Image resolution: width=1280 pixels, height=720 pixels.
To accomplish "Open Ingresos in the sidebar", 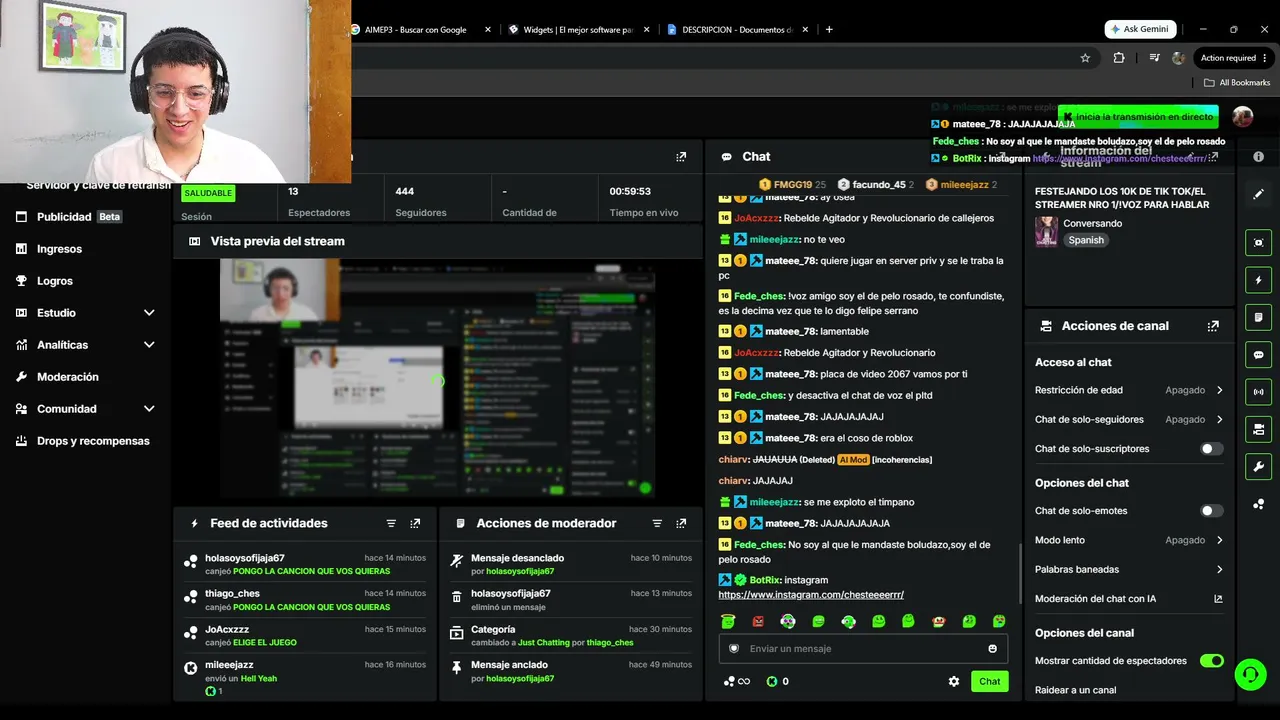I will point(59,249).
